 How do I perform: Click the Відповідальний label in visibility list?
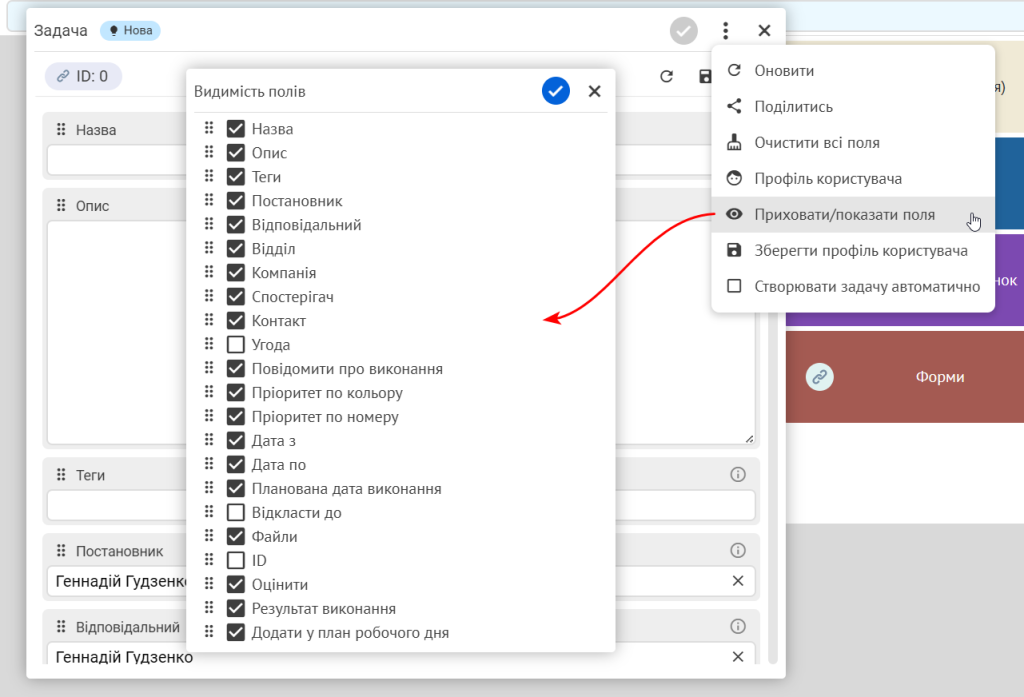tap(306, 225)
